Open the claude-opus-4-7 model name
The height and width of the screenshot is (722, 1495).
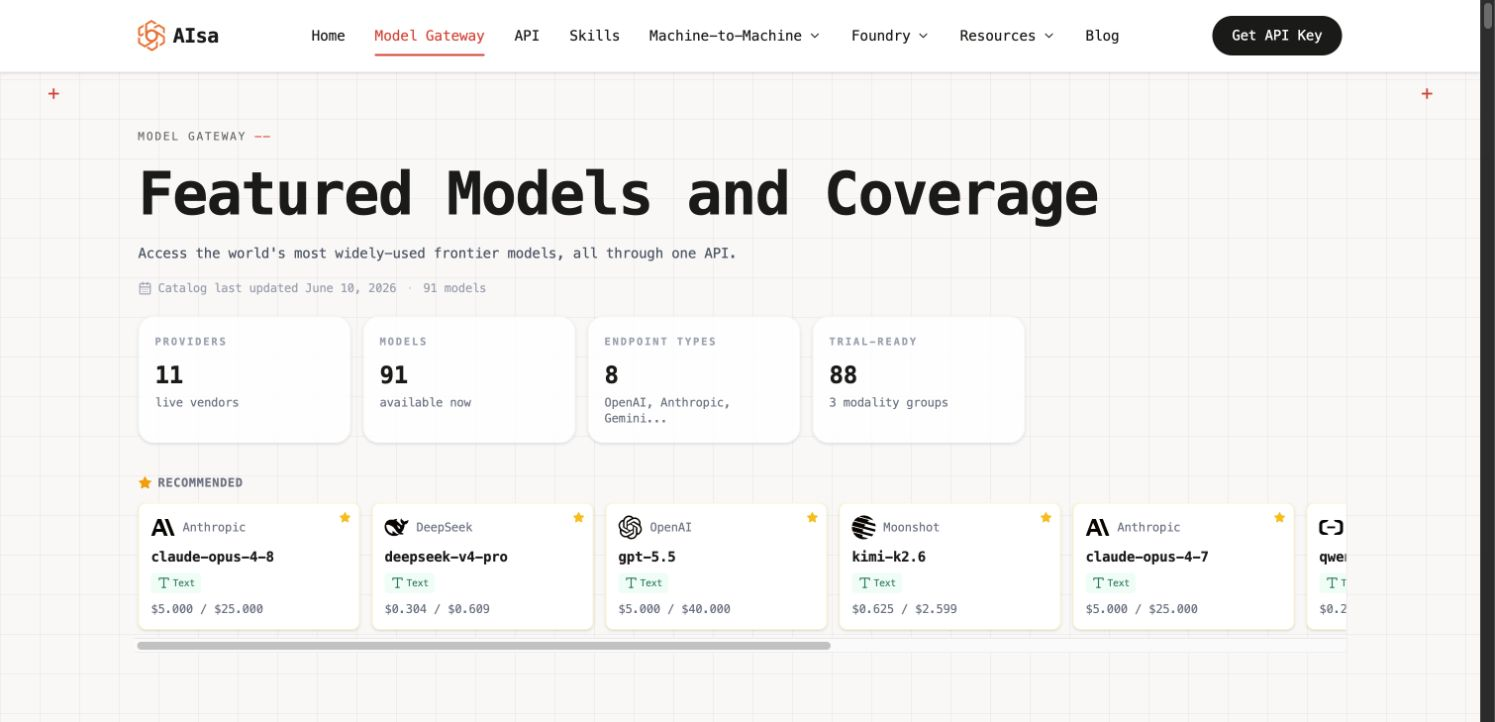click(1147, 557)
